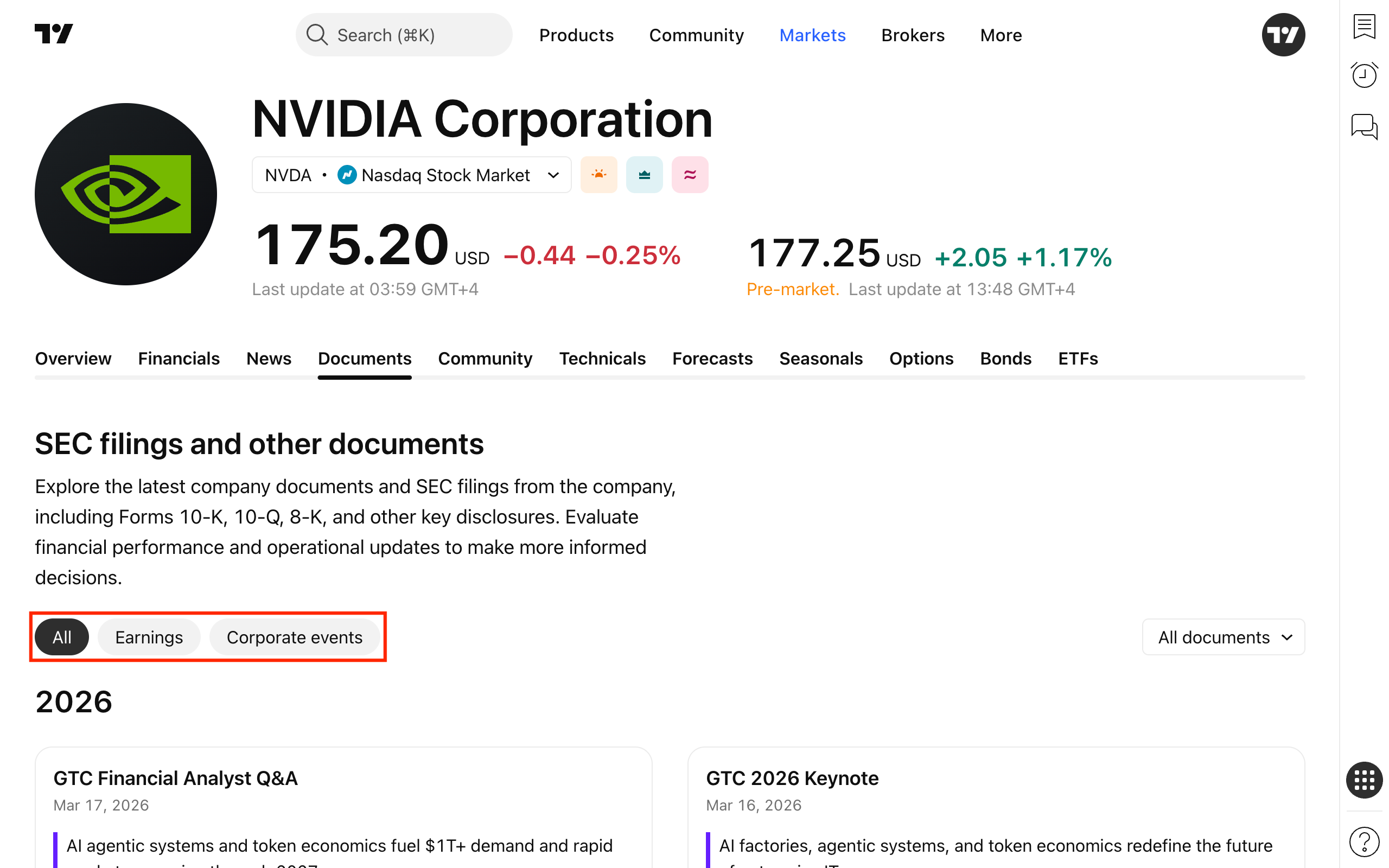Viewport: 1389px width, 868px height.
Task: Switch to the Technicals tab
Action: pos(602,358)
